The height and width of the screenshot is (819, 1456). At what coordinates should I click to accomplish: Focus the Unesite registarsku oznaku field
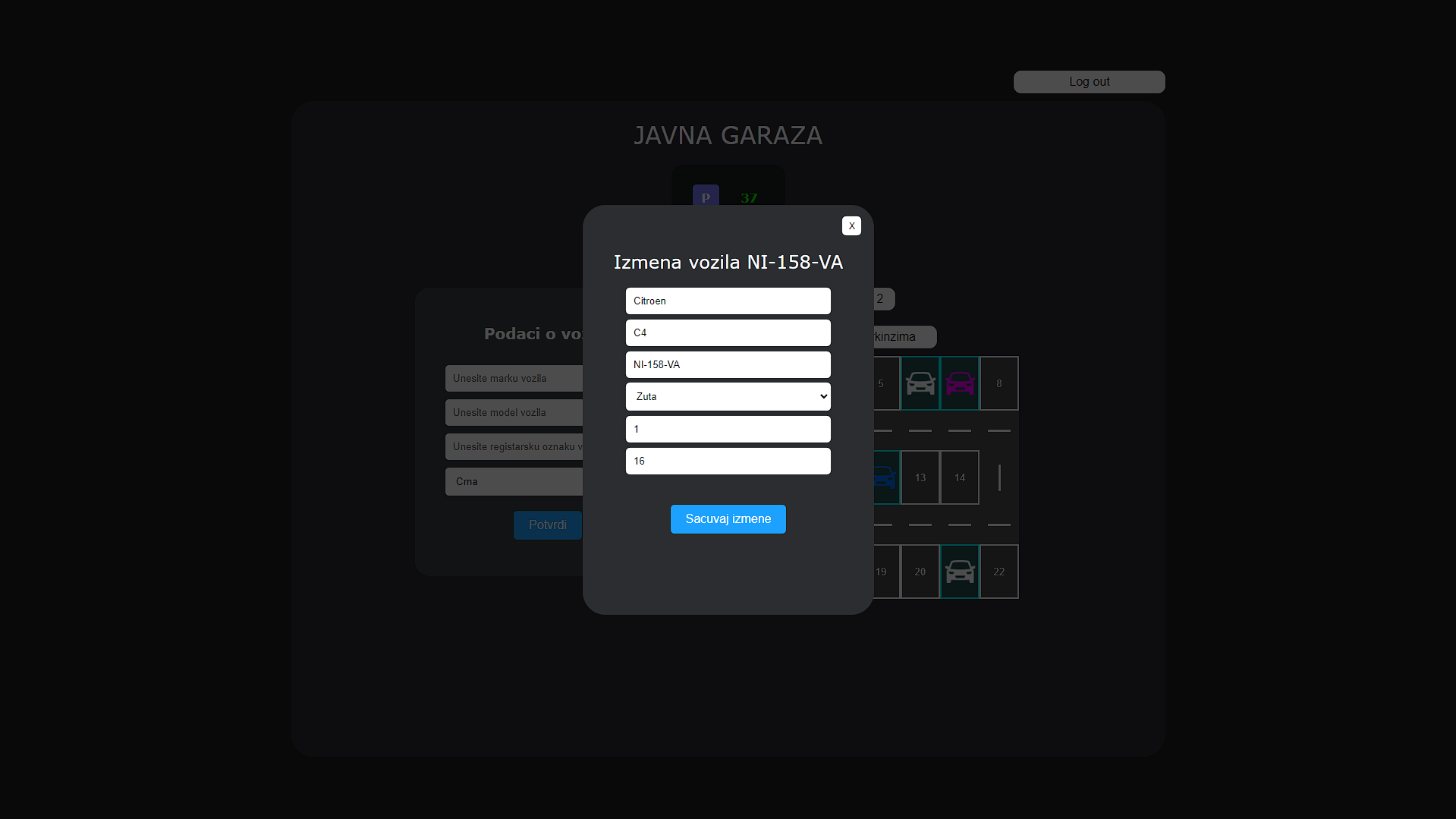click(x=514, y=446)
